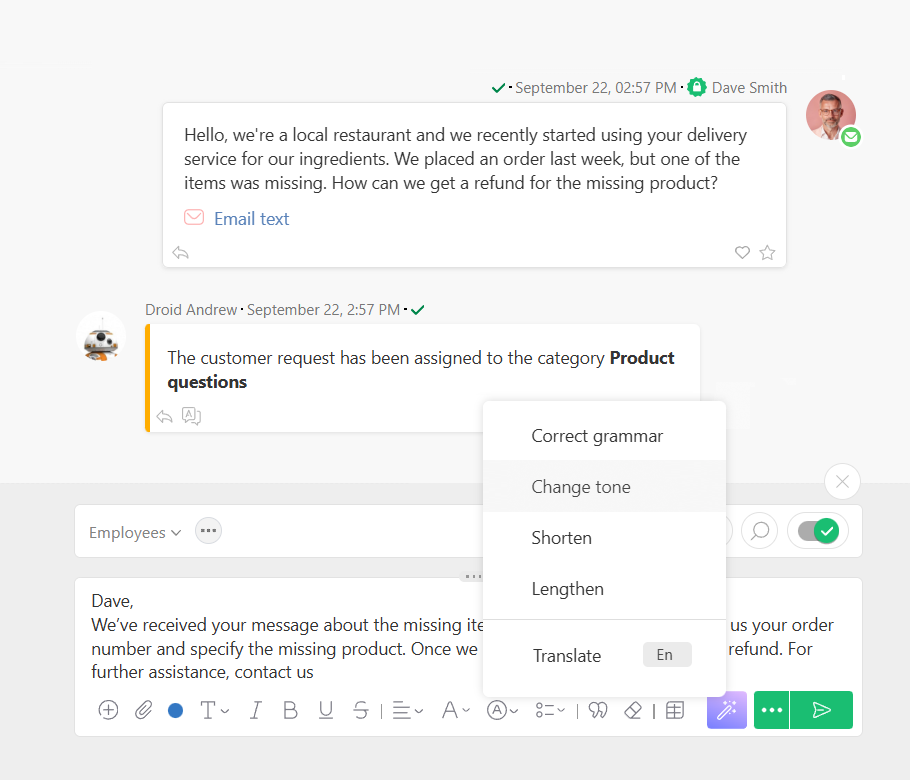Screen dimensions: 910x780
Task: Choose Shorten in the AI menu
Action: tap(562, 538)
